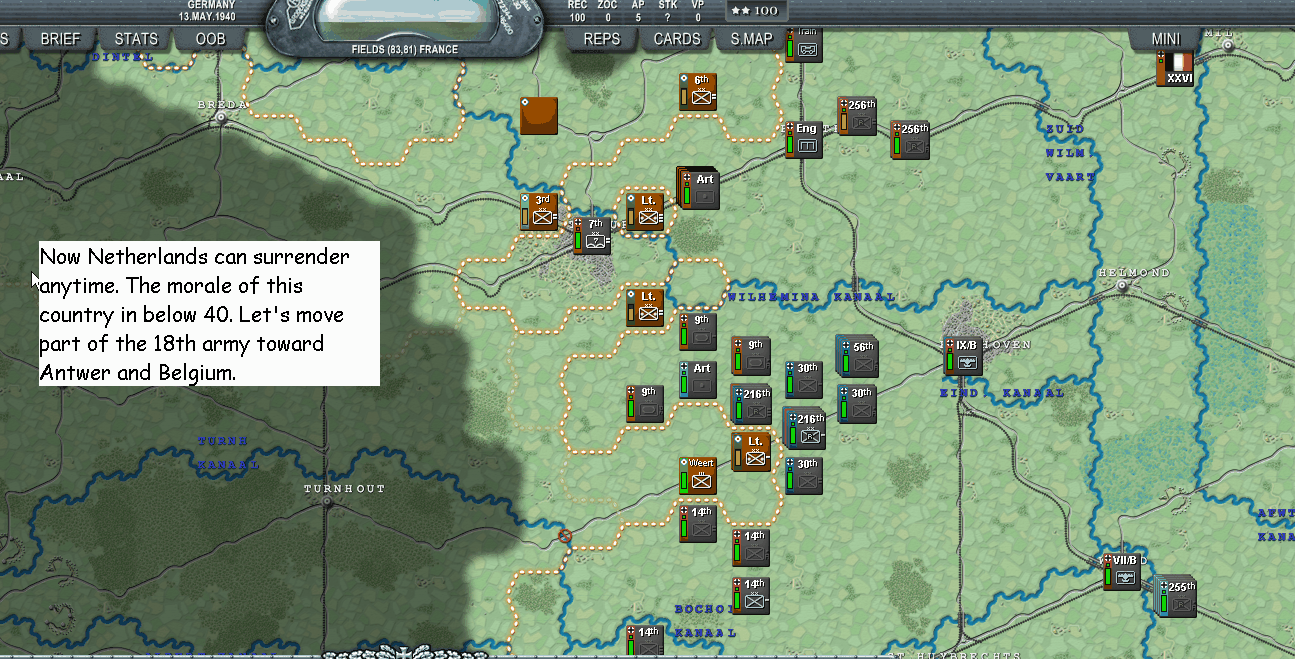Click the Helmond city marker
1295x659 pixels.
1123,285
